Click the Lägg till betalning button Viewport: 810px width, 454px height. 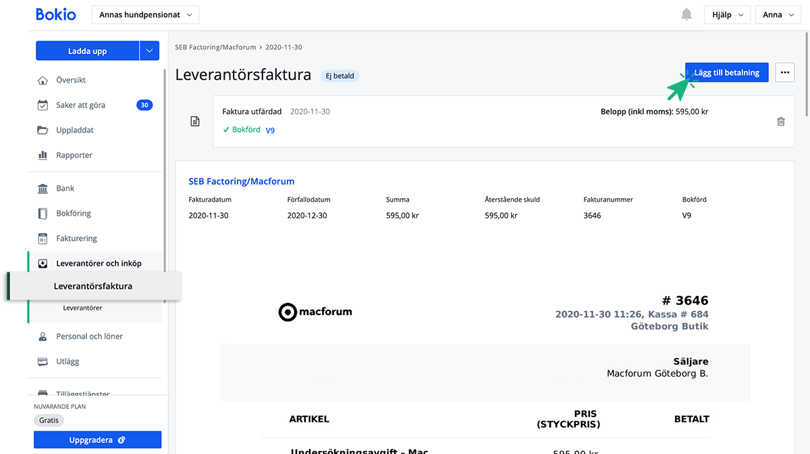pyautogui.click(x=727, y=73)
